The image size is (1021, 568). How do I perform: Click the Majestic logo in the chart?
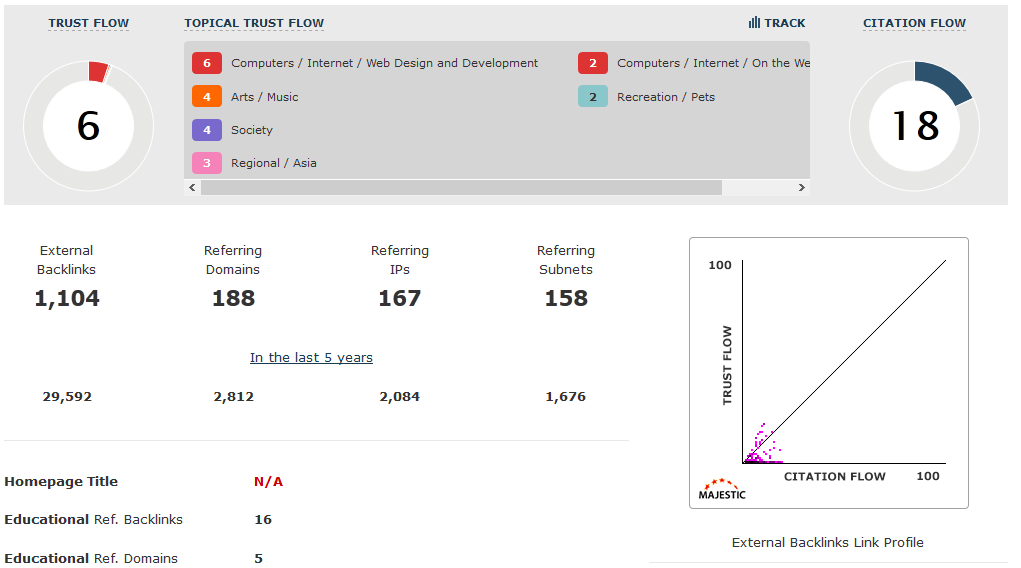click(x=721, y=489)
